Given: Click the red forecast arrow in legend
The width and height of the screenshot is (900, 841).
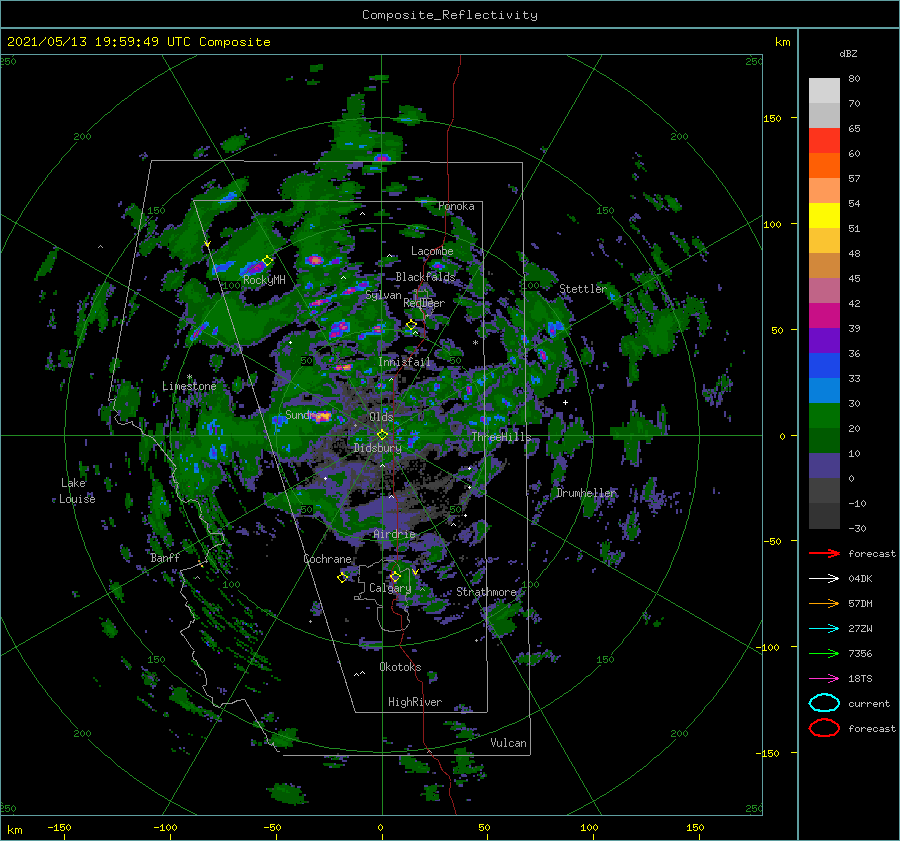Looking at the screenshot, I should pyautogui.click(x=824, y=553).
